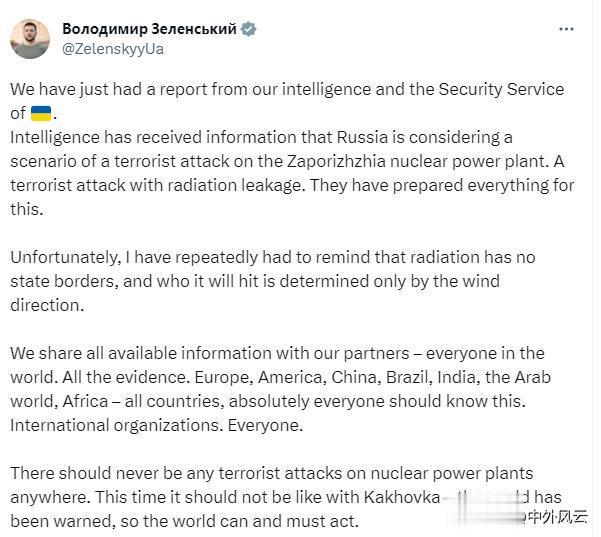Viewport: 601px width, 537px height.
Task: Select the word Zaporizhzhia in the tweet
Action: [336, 161]
